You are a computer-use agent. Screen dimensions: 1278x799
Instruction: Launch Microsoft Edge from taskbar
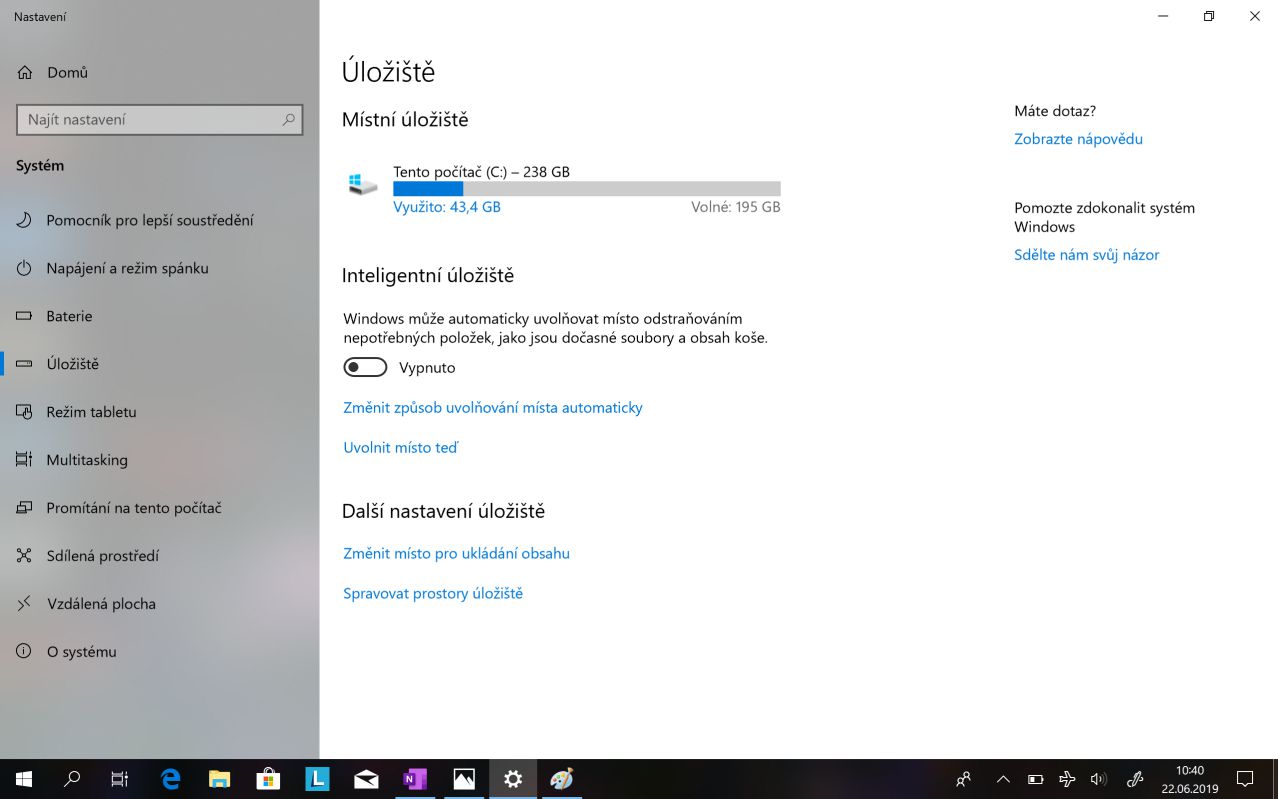(170, 779)
